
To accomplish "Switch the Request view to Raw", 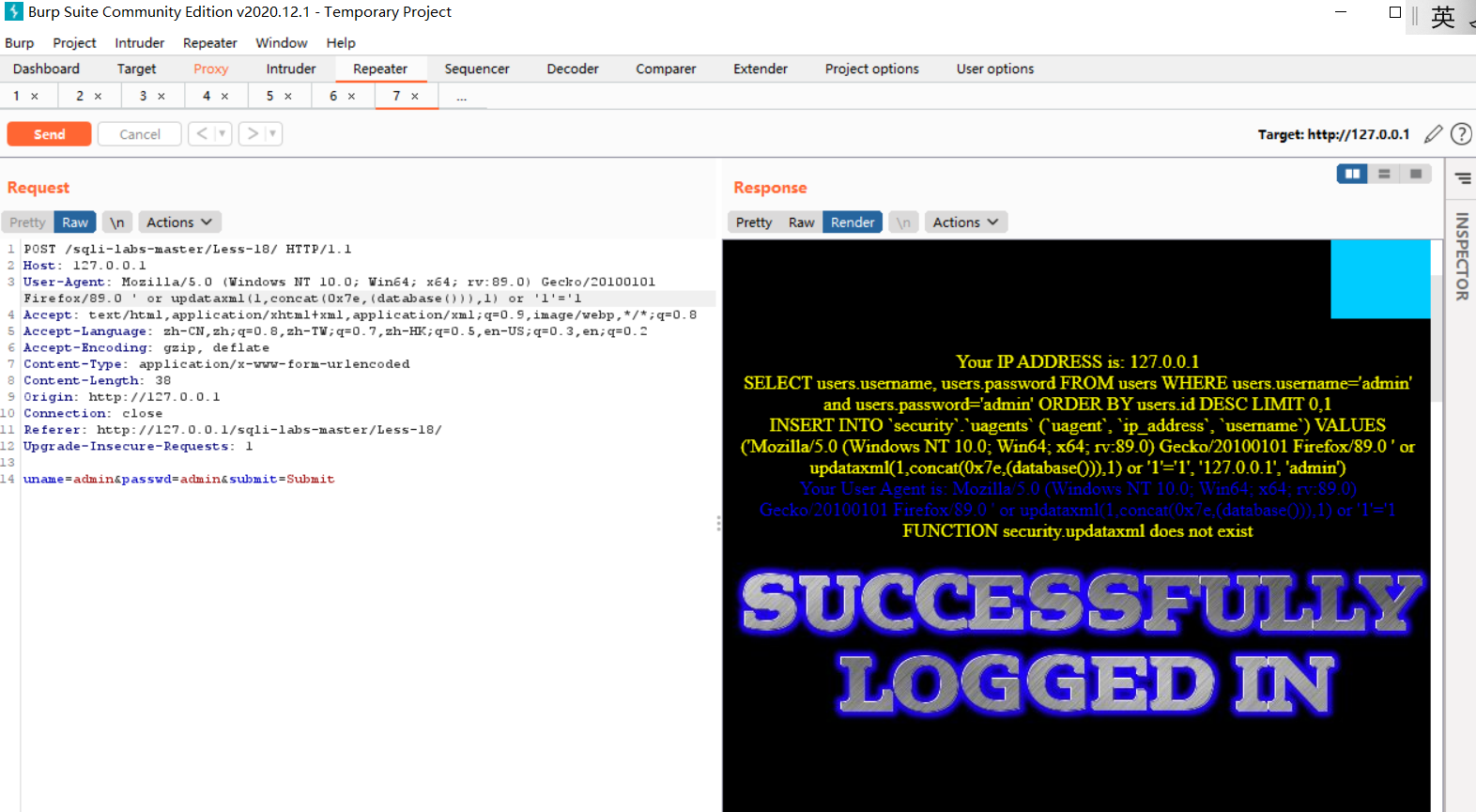I will pos(75,222).
